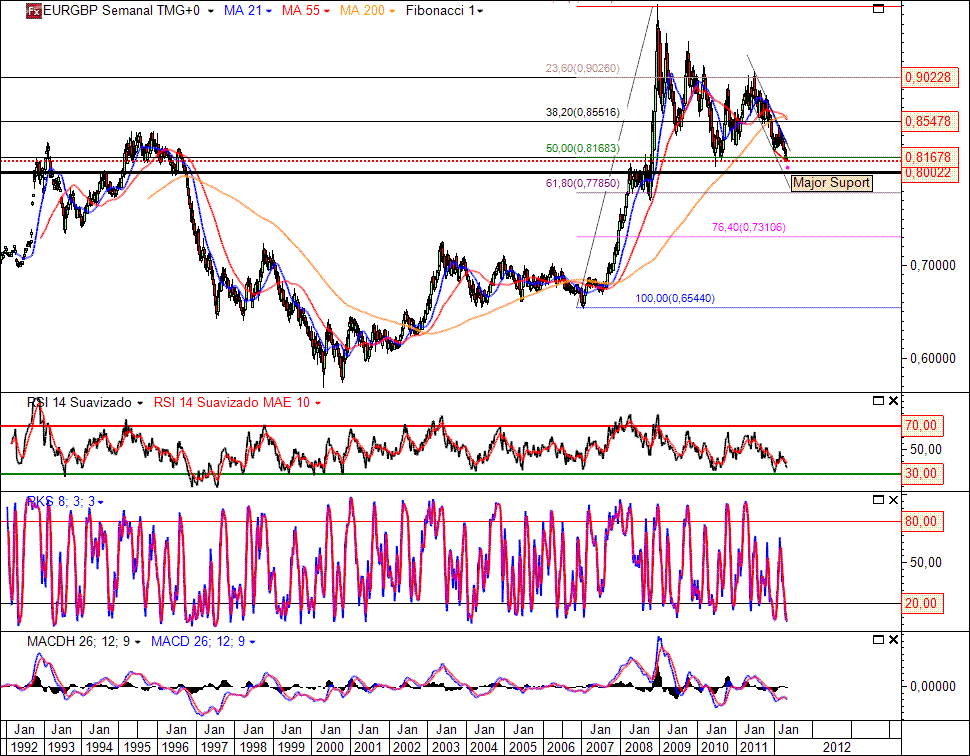This screenshot has height=756, width=970.
Task: Open the EURGBP Semanal TMG+0 dropdown arrow
Action: coord(211,11)
